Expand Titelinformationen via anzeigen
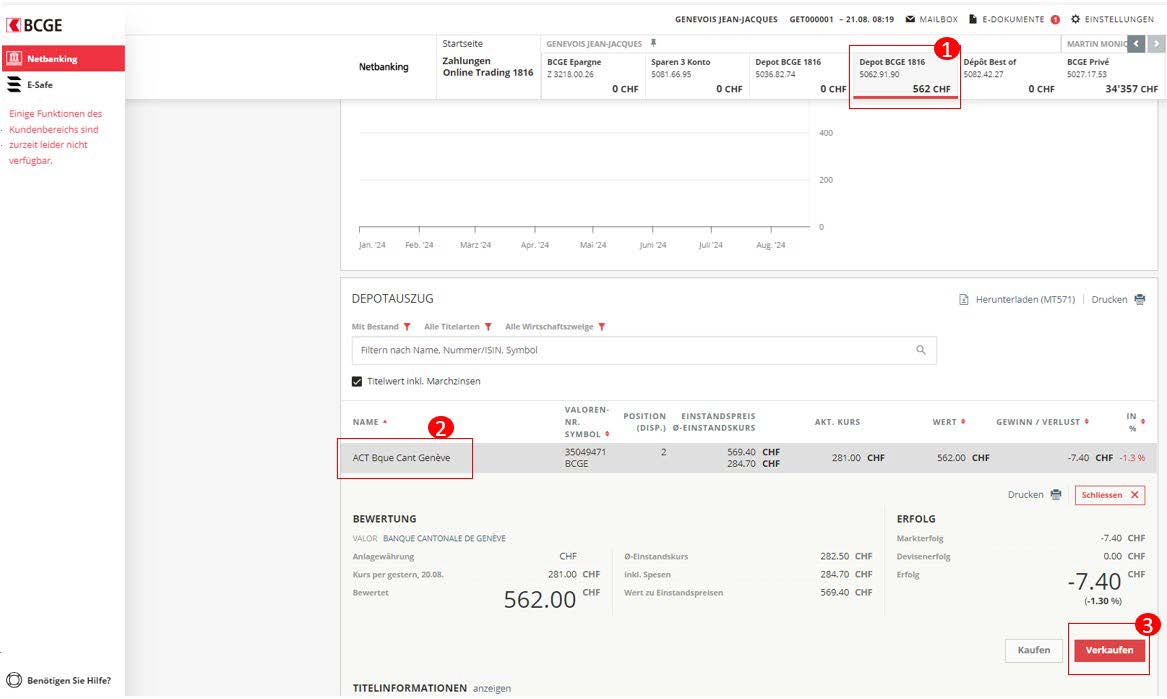This screenshot has height=699, width=1167. (492, 689)
